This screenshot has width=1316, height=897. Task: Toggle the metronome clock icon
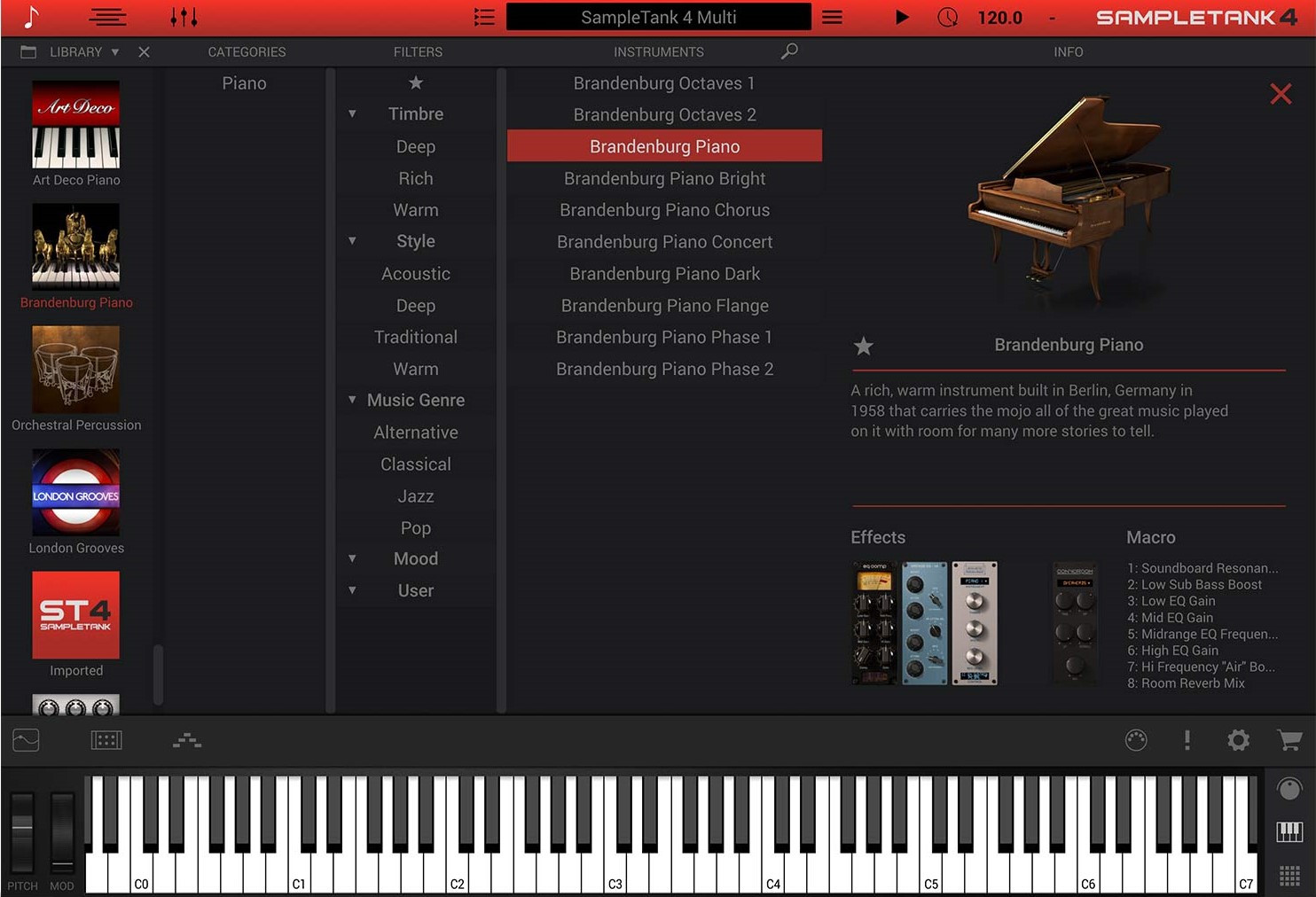(948, 17)
